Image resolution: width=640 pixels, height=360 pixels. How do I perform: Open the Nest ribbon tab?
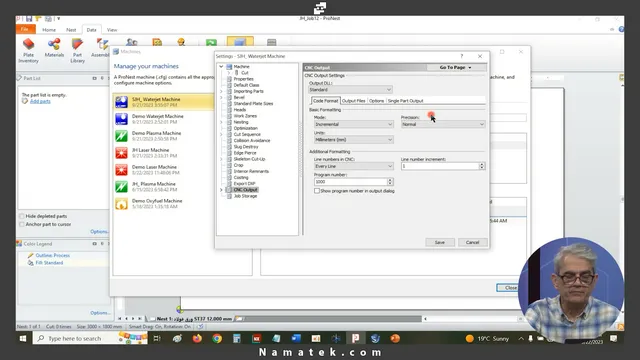71,30
